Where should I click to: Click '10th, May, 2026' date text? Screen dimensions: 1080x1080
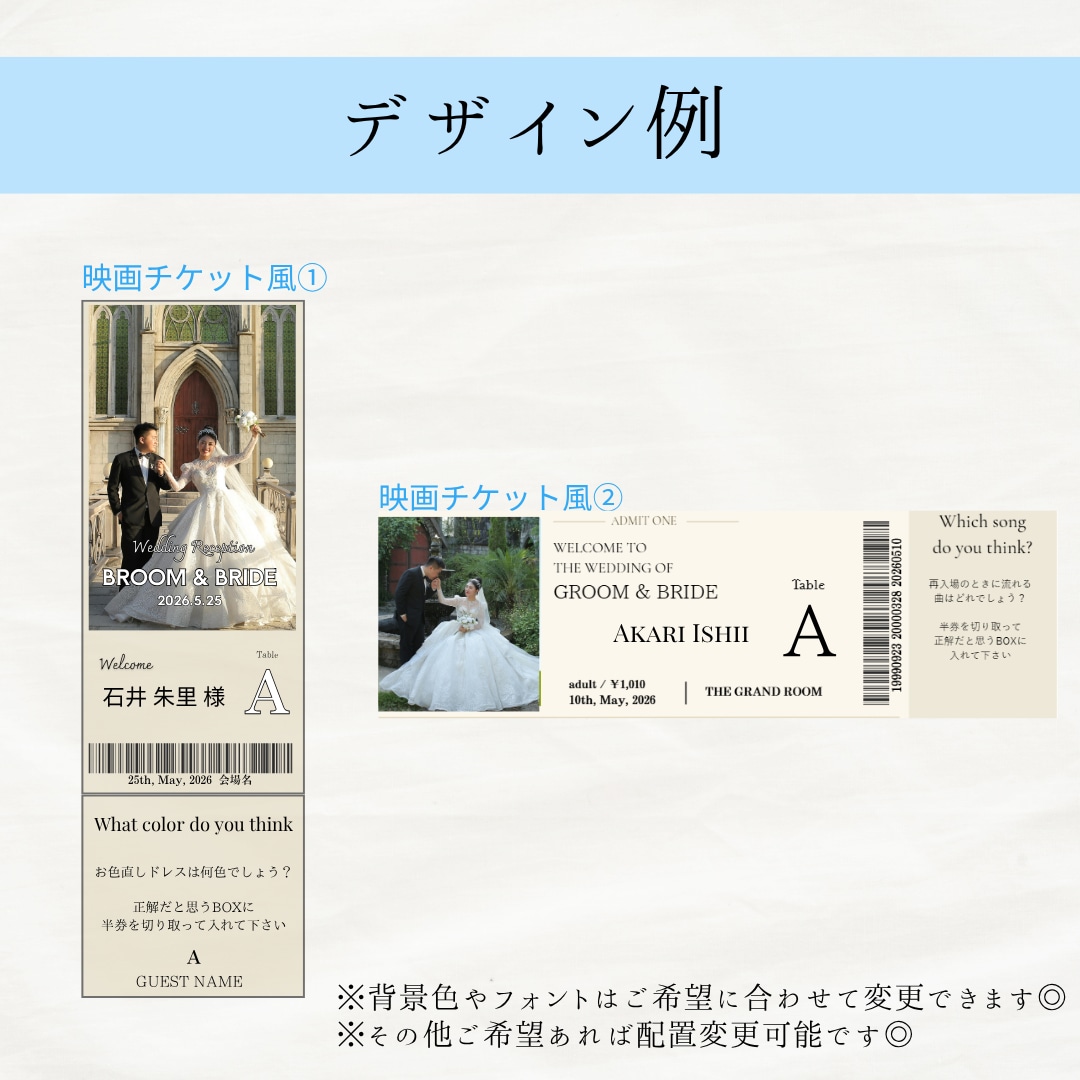click(x=612, y=700)
